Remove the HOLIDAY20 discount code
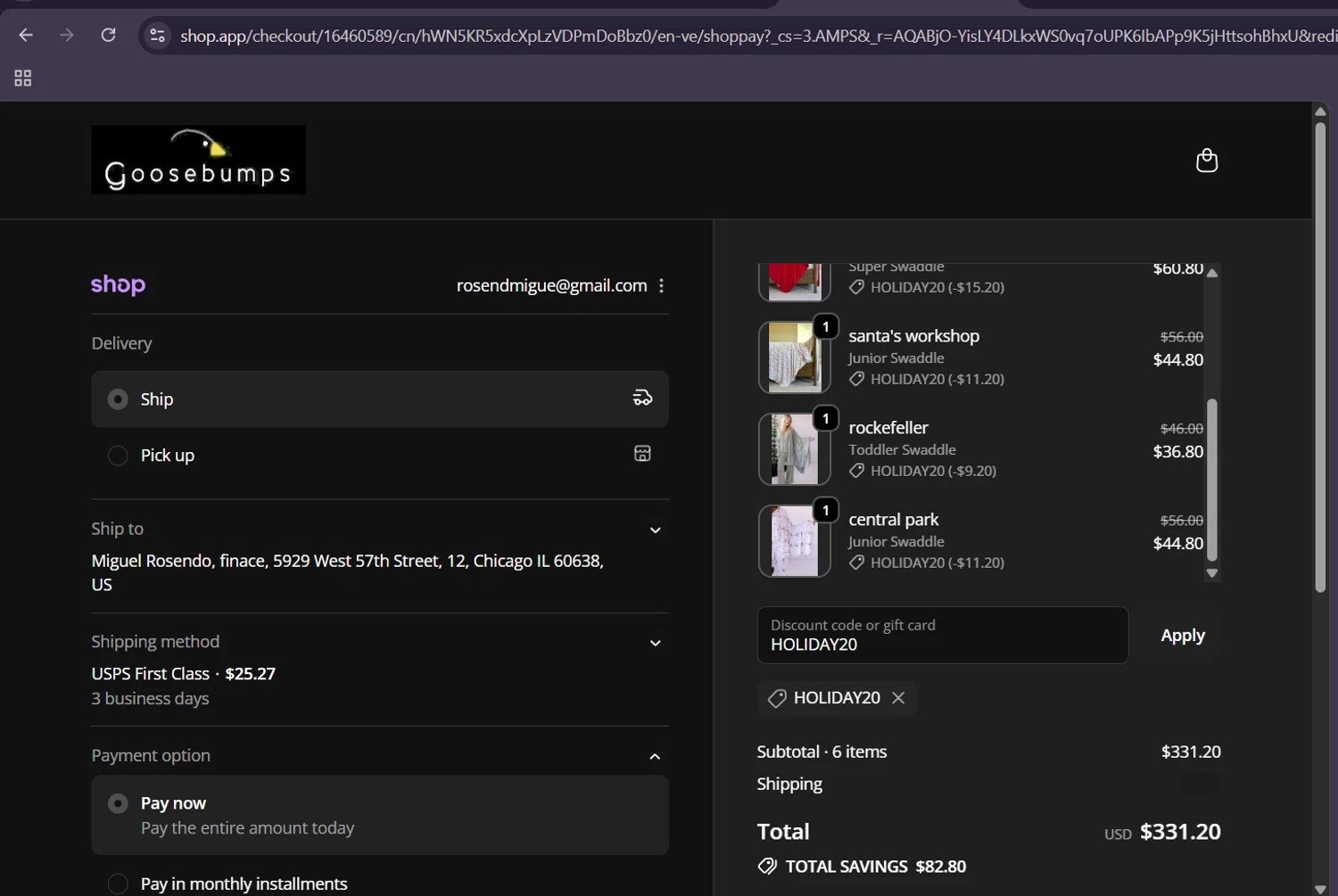Viewport: 1338px width, 896px height. point(898,697)
